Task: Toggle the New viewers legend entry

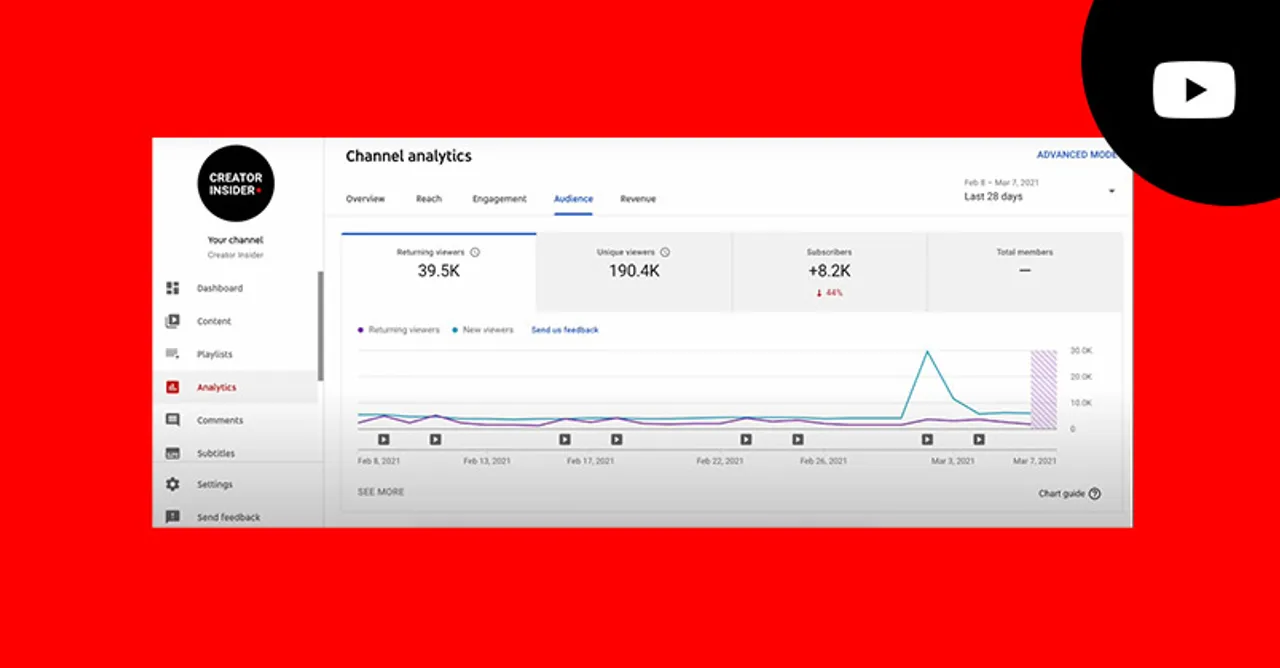Action: (483, 330)
